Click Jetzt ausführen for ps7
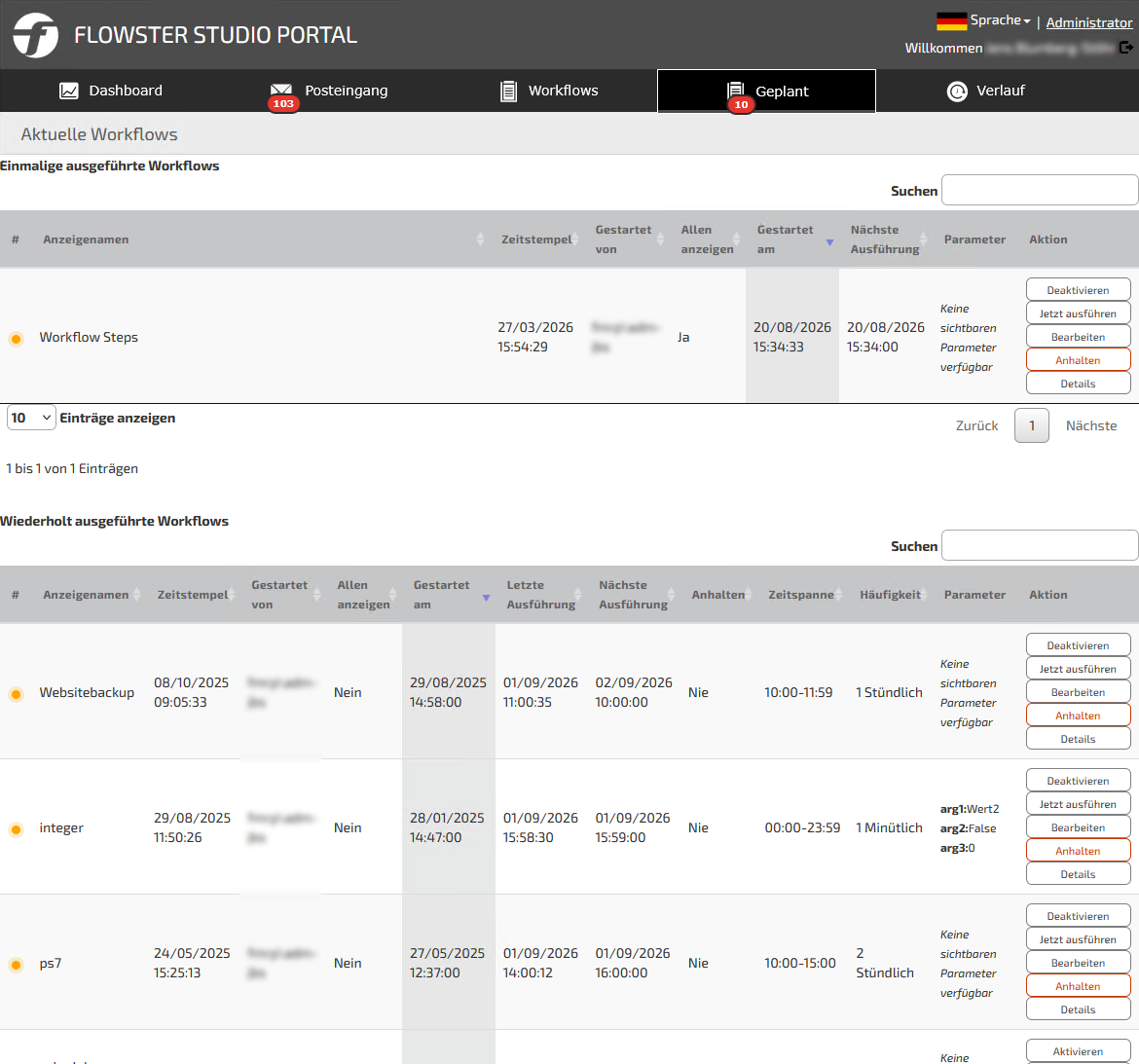1139x1064 pixels. pyautogui.click(x=1078, y=938)
